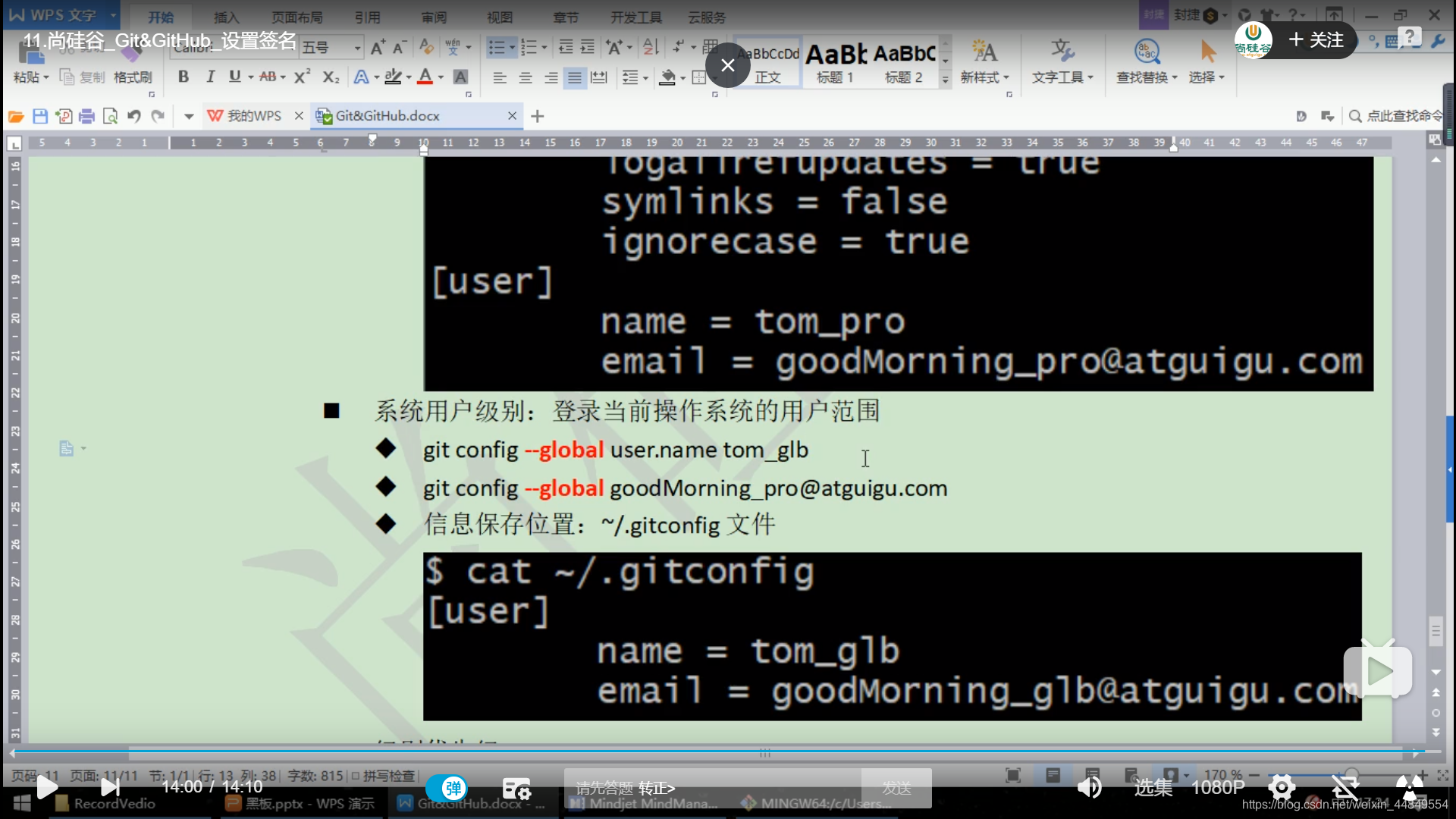Open the 审阅 ribbon tab

tap(434, 17)
